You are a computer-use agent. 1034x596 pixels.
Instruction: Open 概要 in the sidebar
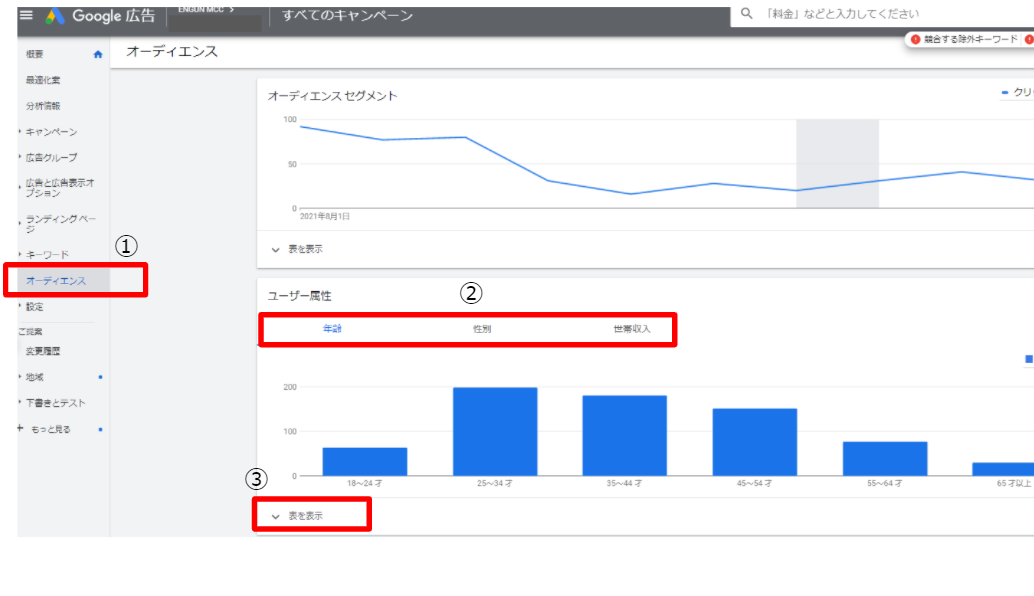[34, 54]
